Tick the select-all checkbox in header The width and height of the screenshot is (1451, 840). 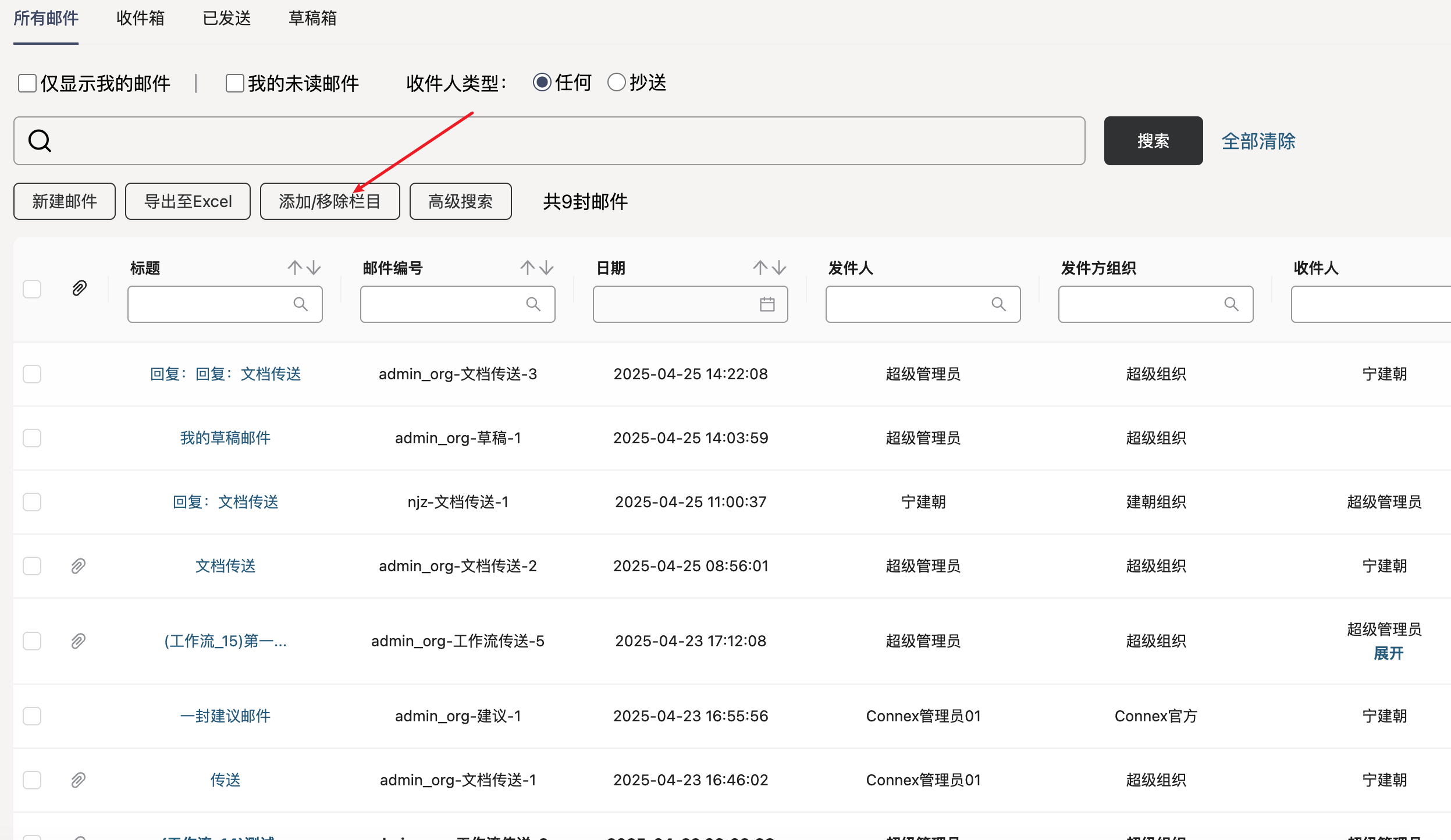(32, 289)
